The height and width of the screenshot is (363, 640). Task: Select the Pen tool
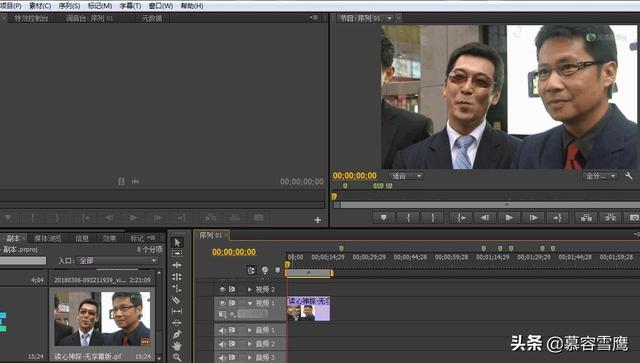177,334
